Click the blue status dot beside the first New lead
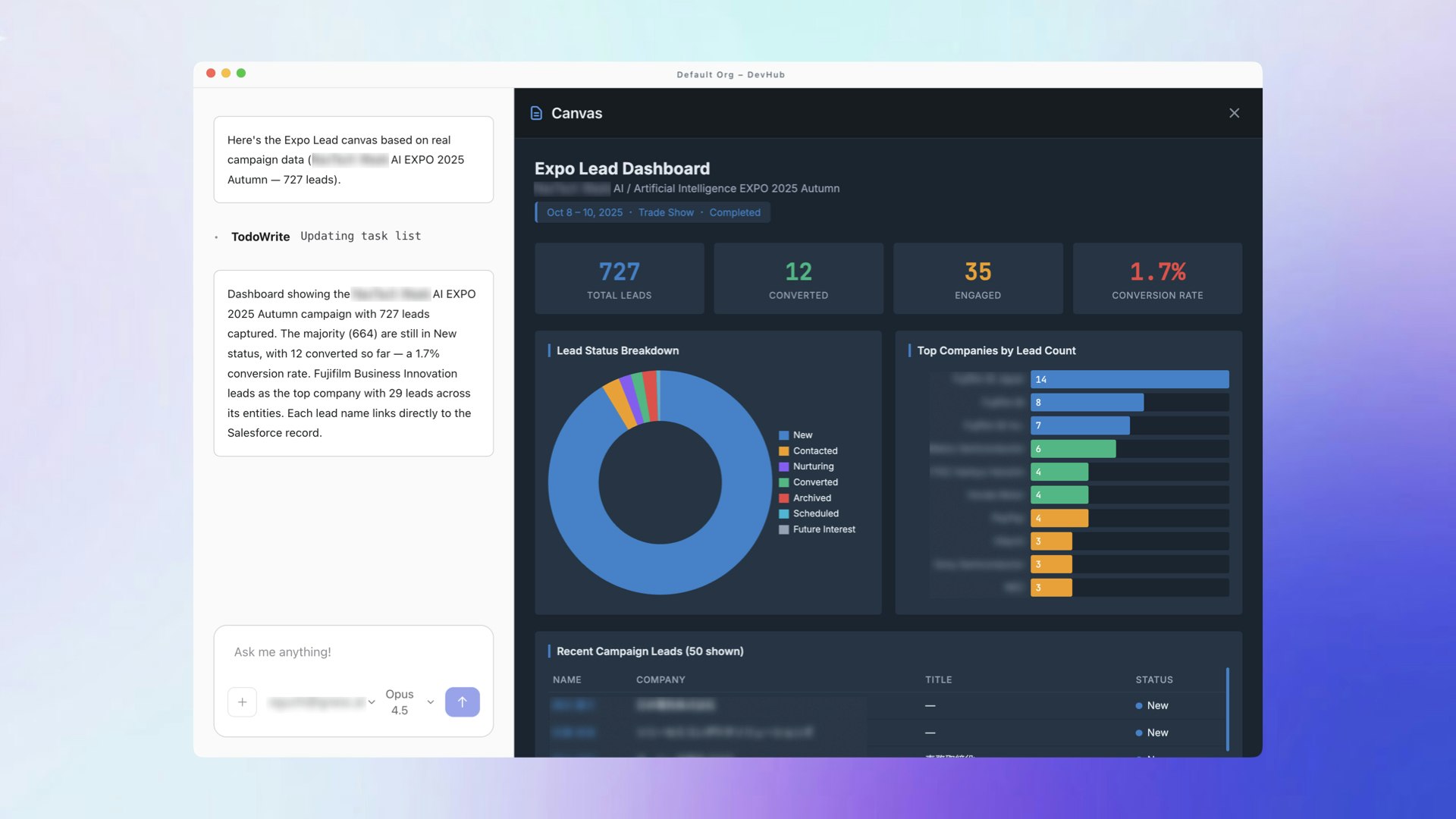Screen dimensions: 1456x819 pyautogui.click(x=1137, y=705)
